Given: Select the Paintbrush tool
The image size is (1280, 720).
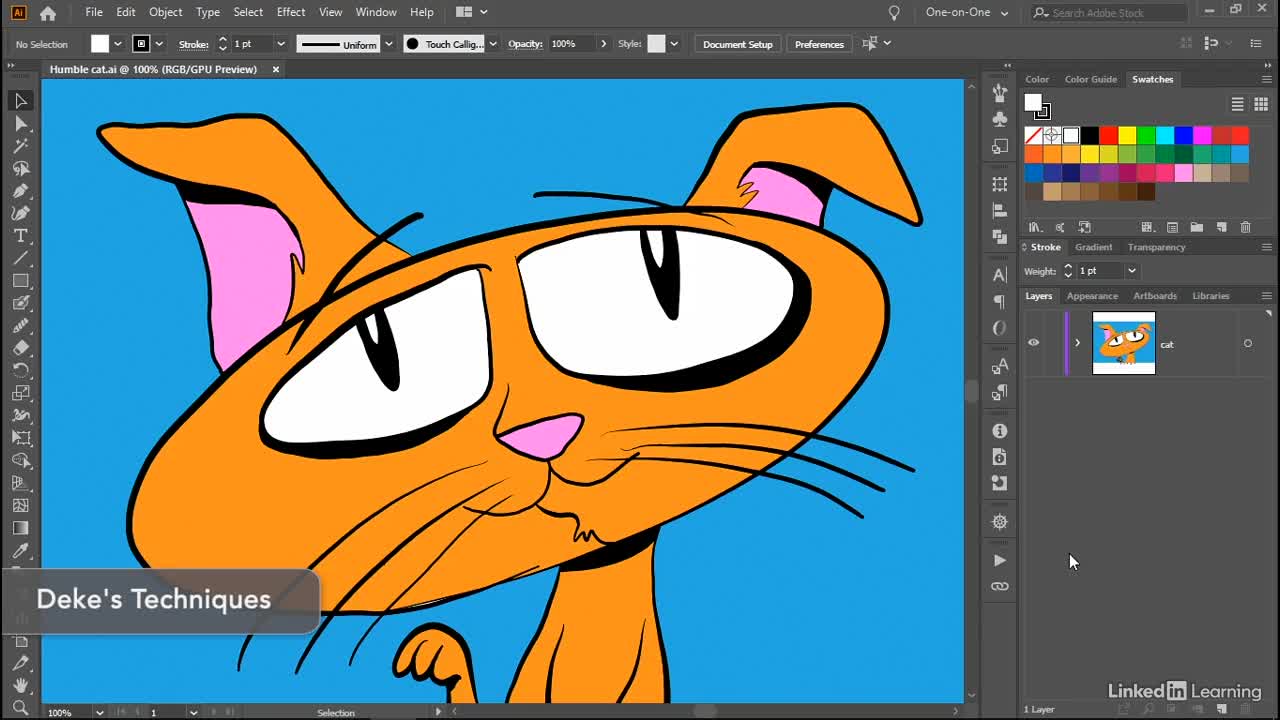Looking at the screenshot, I should 20,303.
